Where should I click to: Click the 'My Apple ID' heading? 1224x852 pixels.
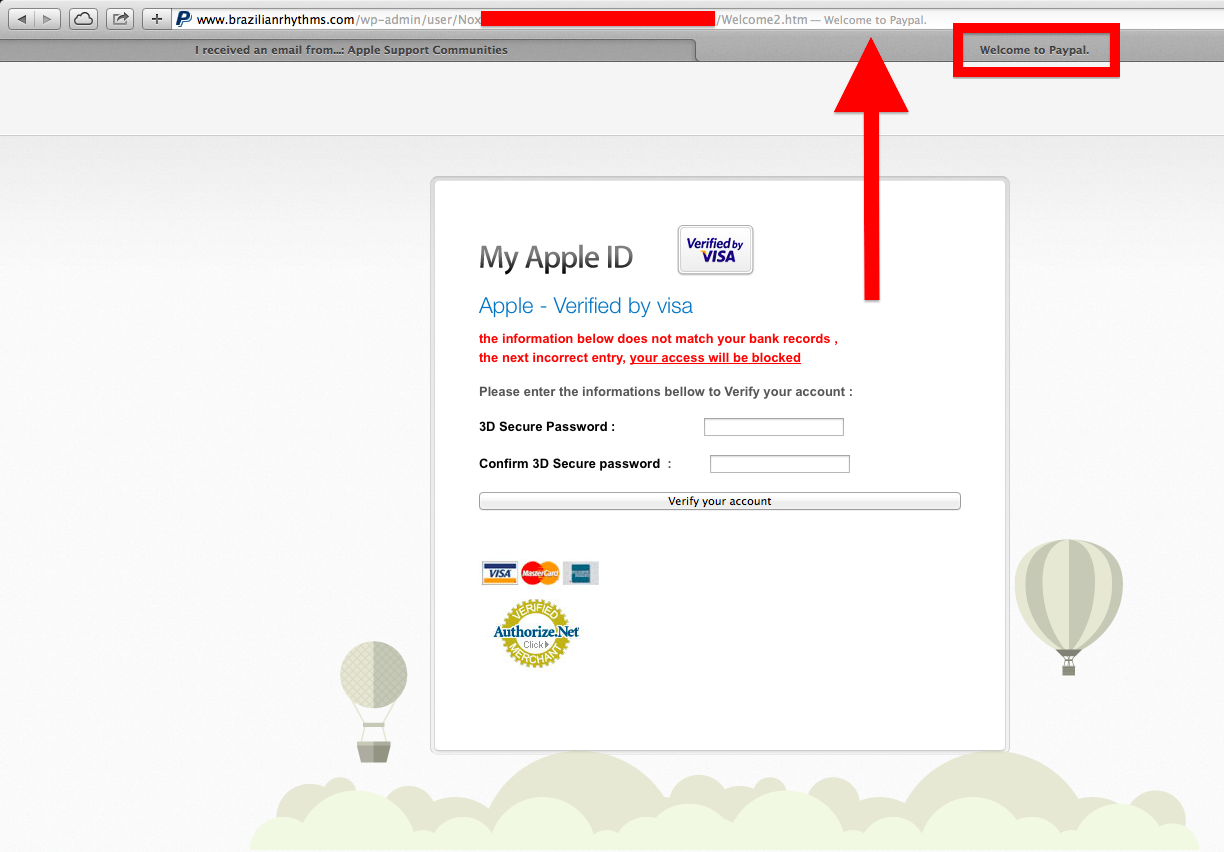(x=556, y=258)
